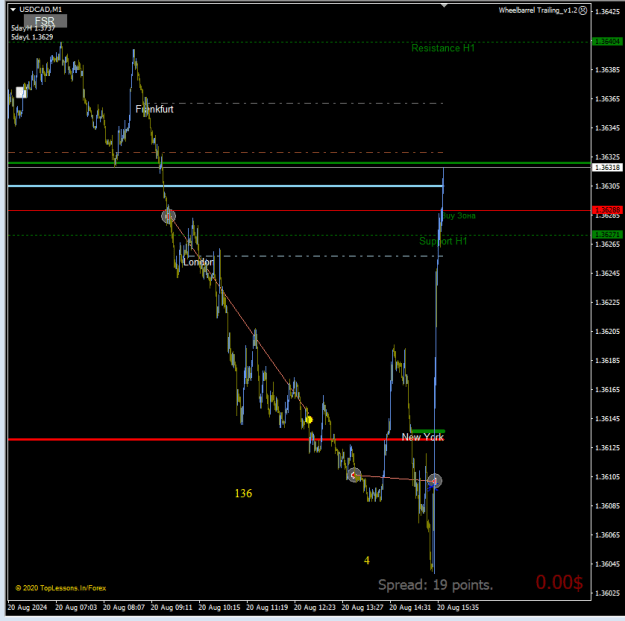625x621 pixels.
Task: Select the trade marker circle on the thin red line
Action: click(168, 216)
